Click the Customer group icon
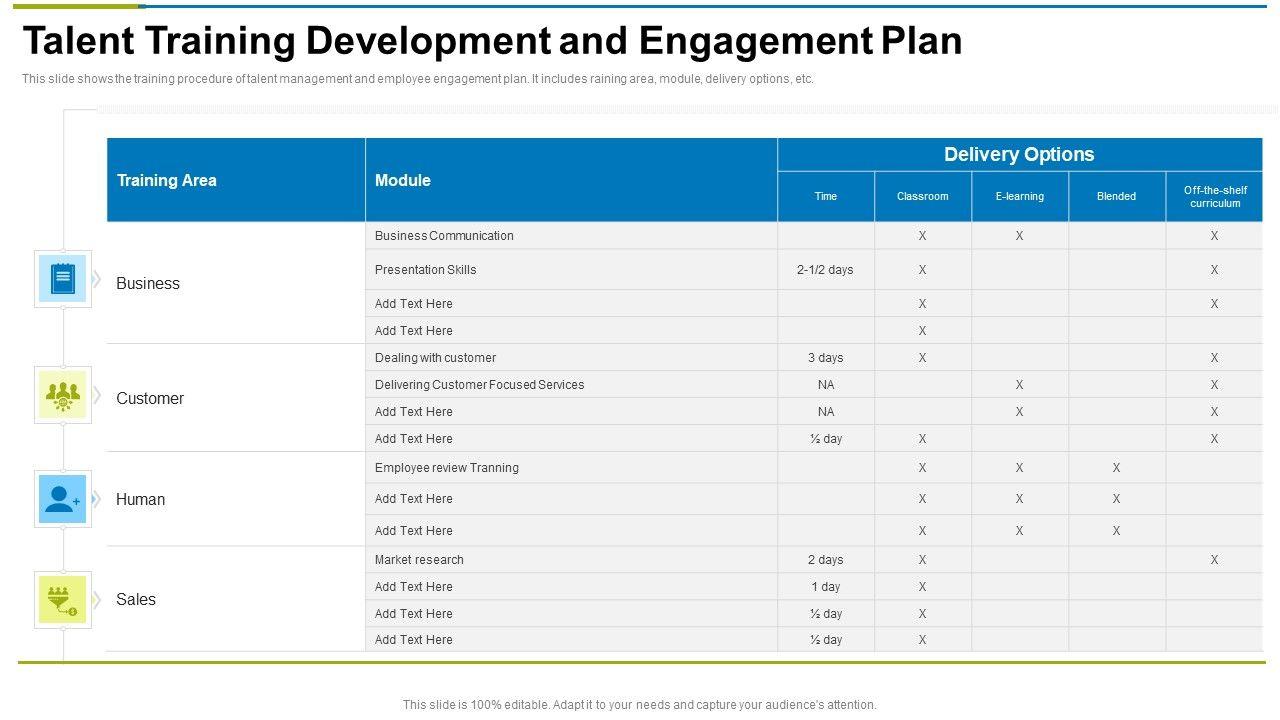1280x720 pixels. coord(63,395)
